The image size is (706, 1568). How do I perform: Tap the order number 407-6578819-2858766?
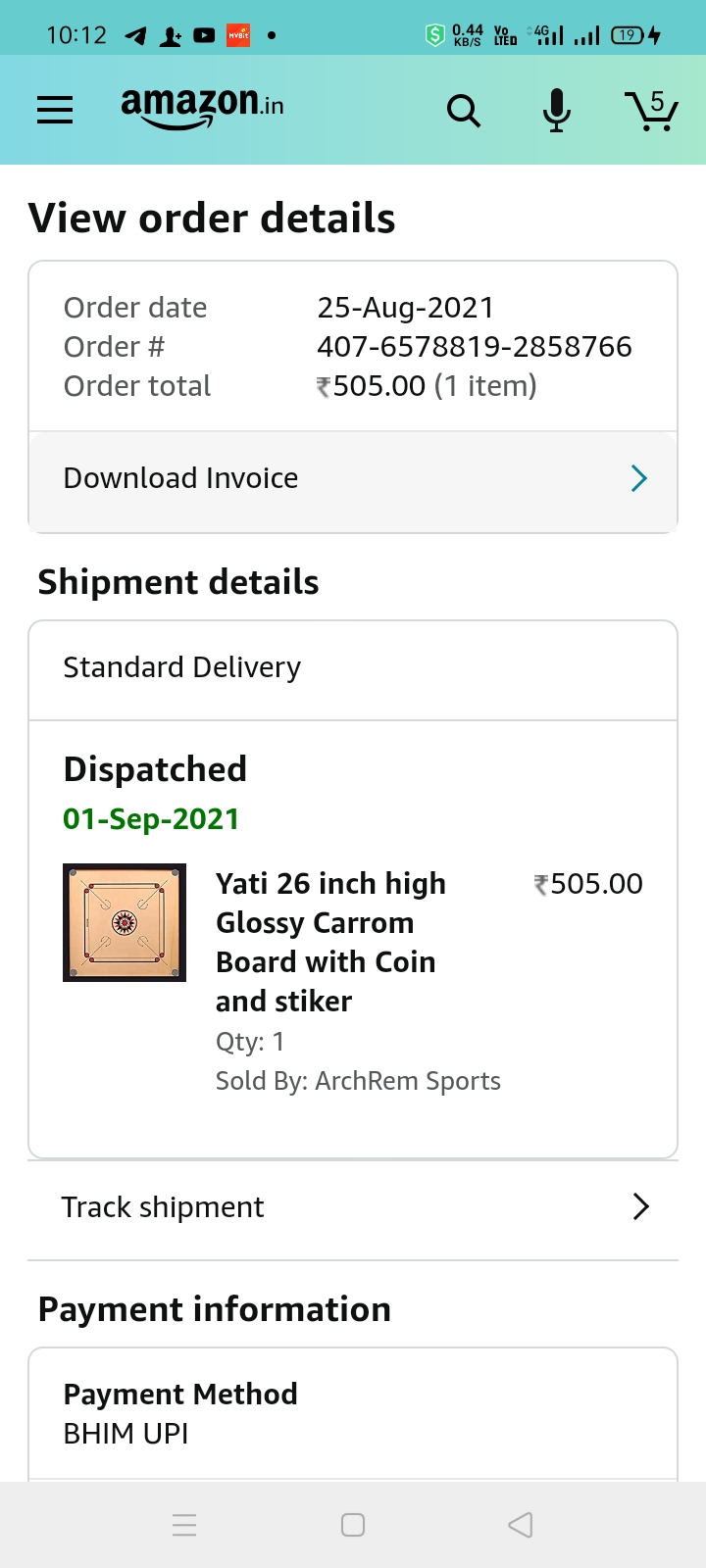click(x=474, y=347)
